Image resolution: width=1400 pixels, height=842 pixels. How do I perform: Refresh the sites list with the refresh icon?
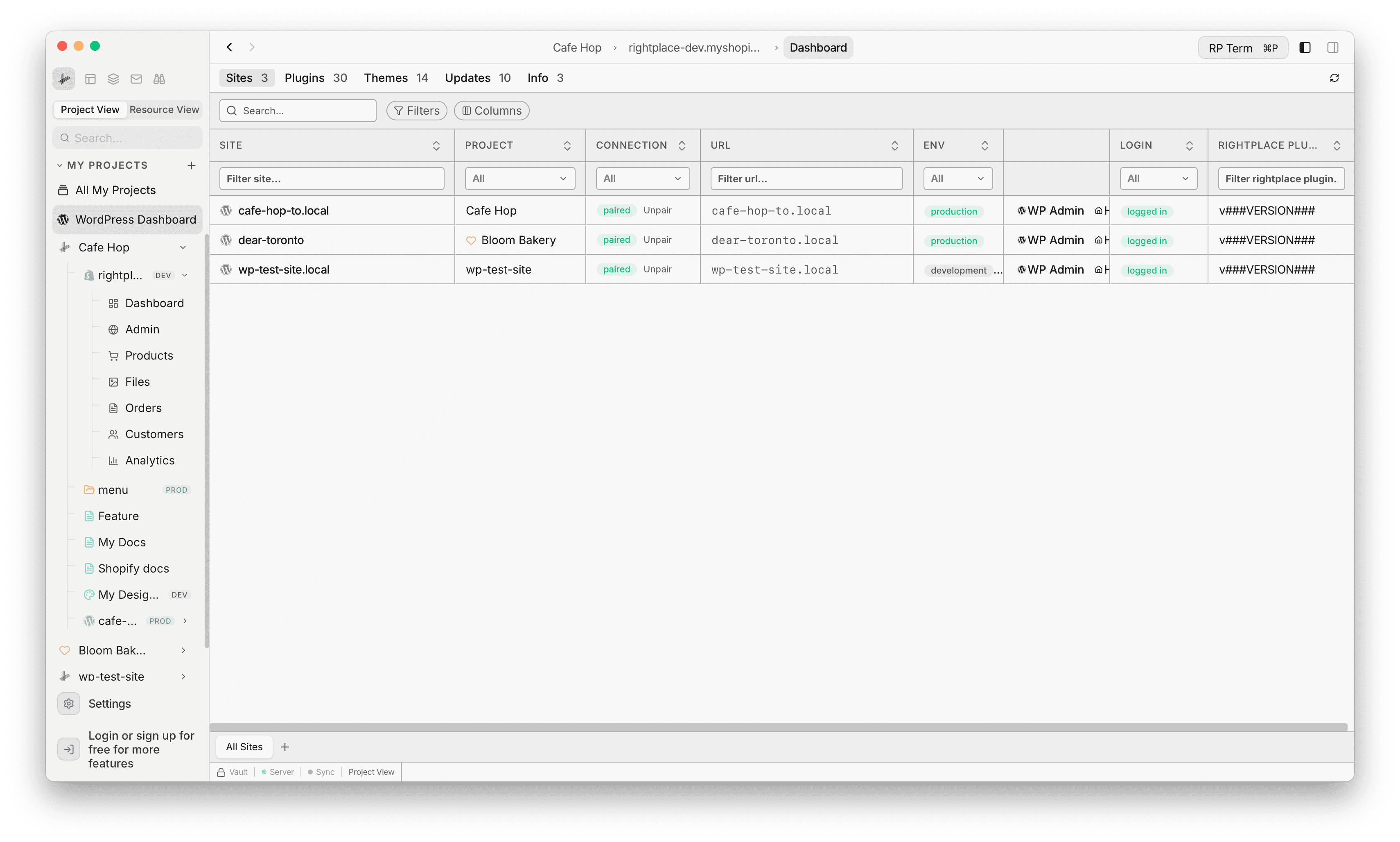[1334, 78]
